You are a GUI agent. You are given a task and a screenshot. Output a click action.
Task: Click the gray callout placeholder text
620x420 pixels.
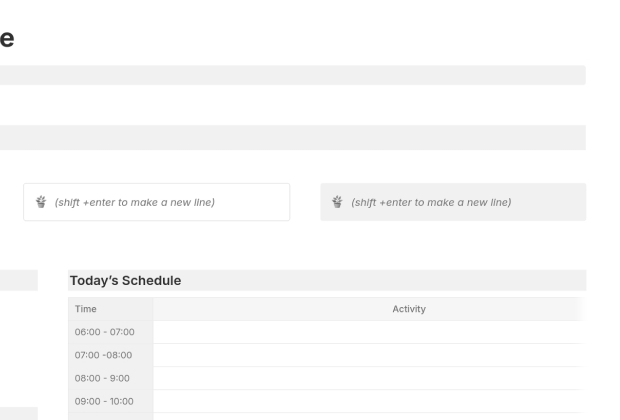432,202
